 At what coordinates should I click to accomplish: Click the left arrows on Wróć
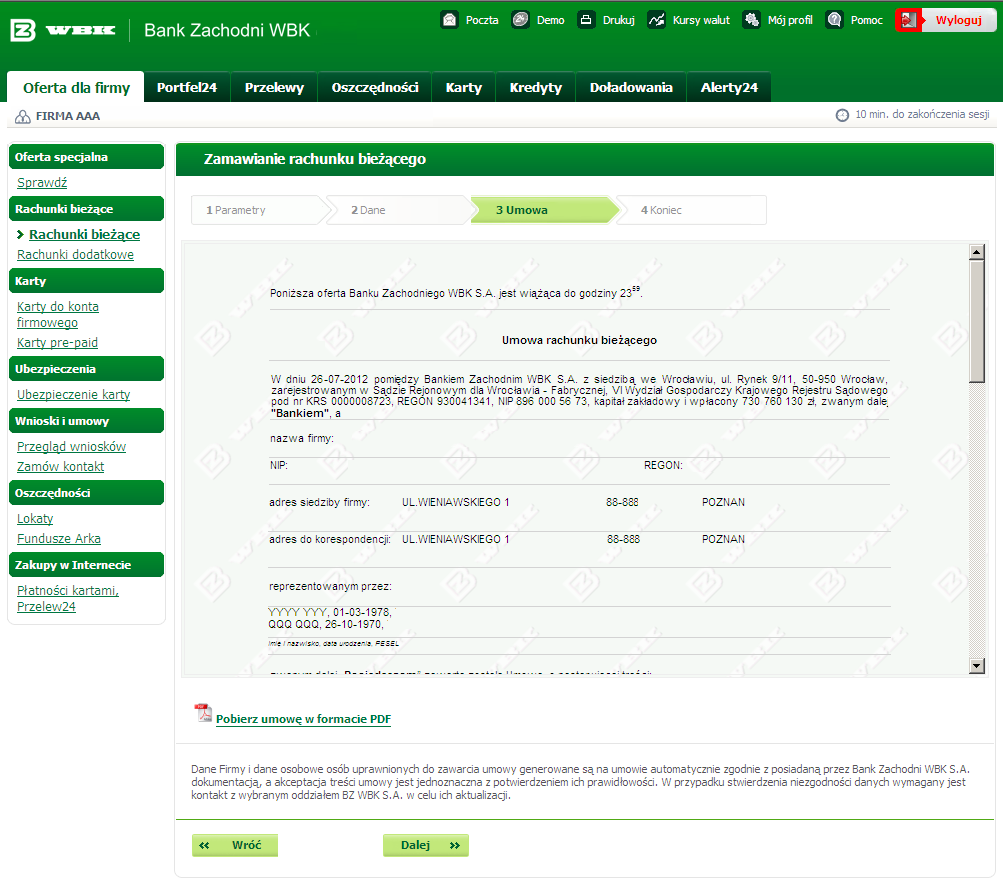tap(204, 845)
